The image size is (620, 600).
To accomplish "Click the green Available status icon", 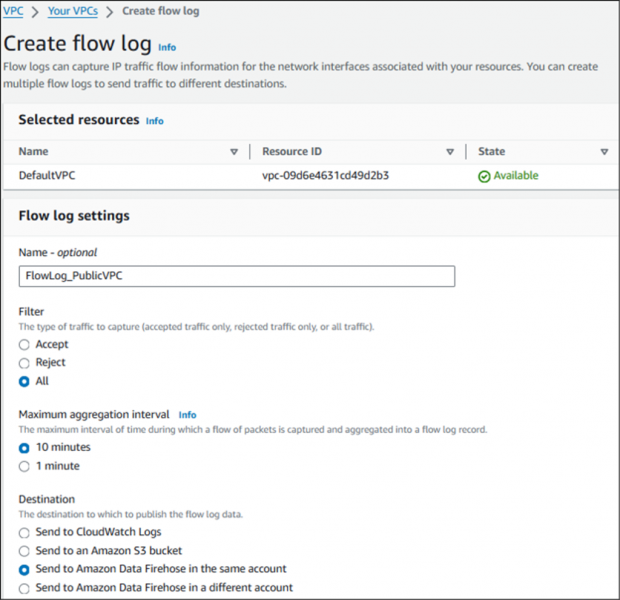I will click(x=484, y=176).
